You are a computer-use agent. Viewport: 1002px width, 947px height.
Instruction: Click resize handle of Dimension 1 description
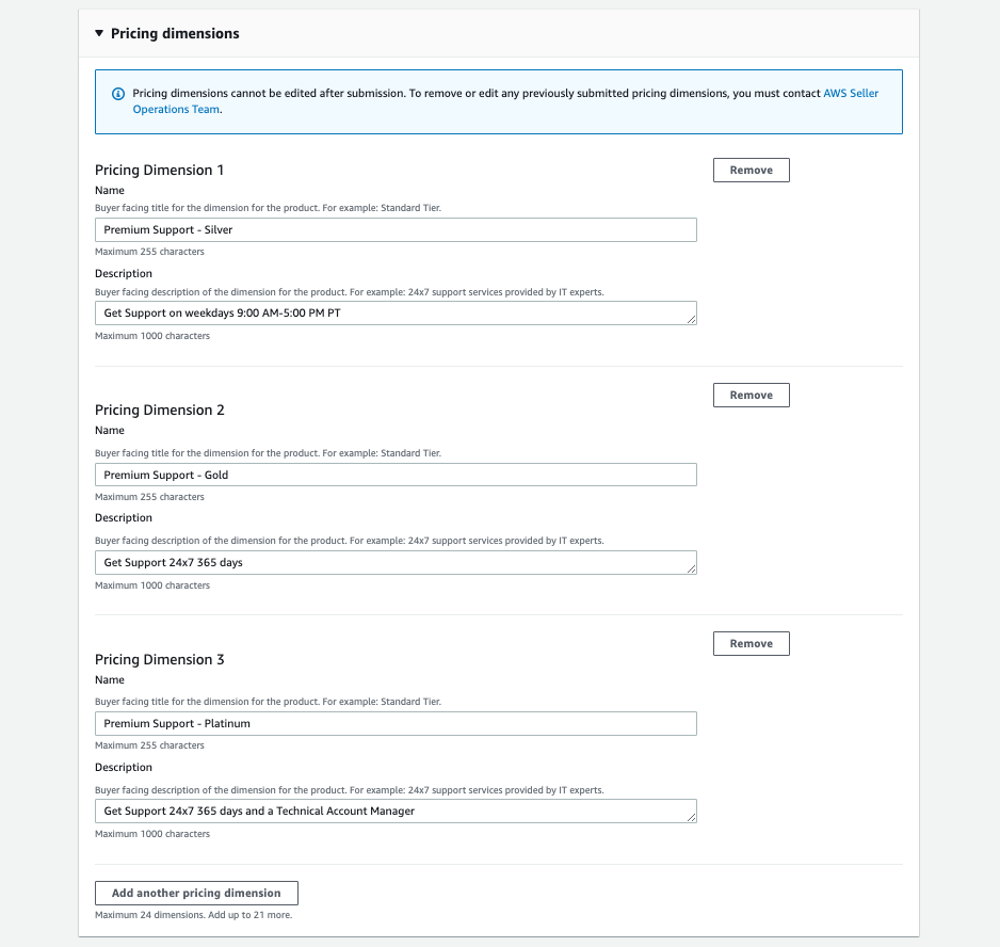690,319
